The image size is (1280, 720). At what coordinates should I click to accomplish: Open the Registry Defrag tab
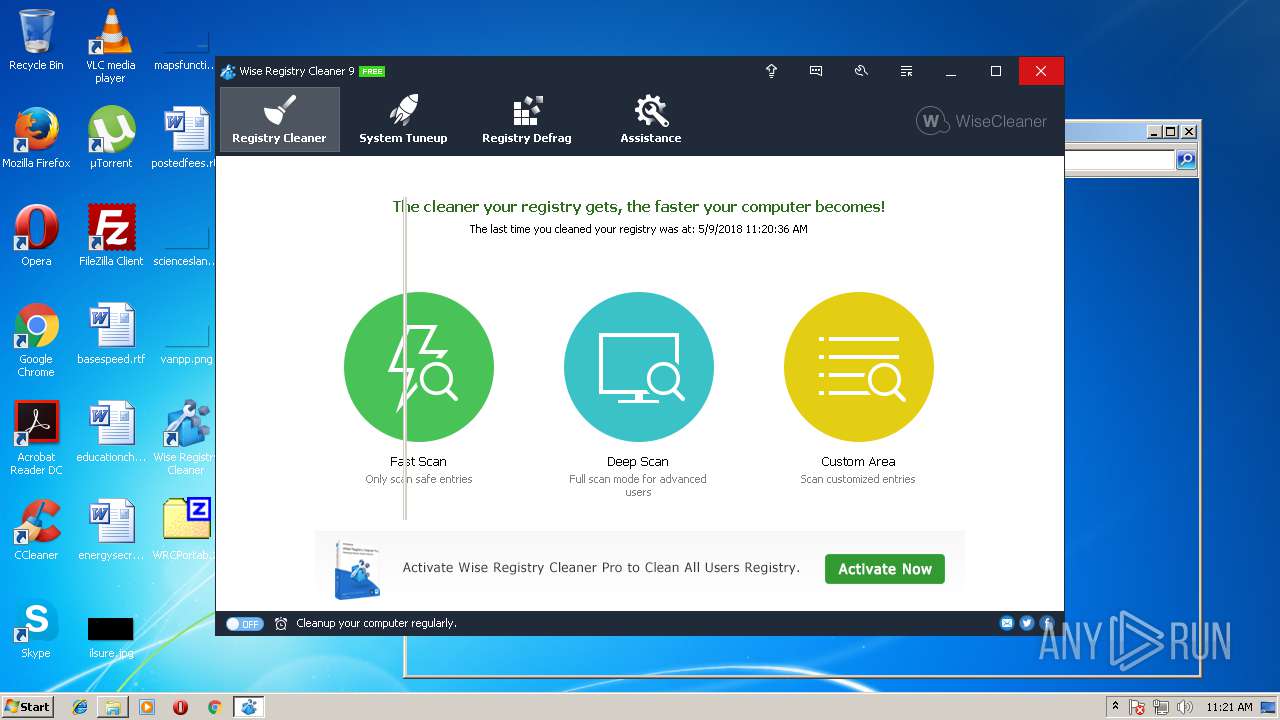[x=527, y=119]
